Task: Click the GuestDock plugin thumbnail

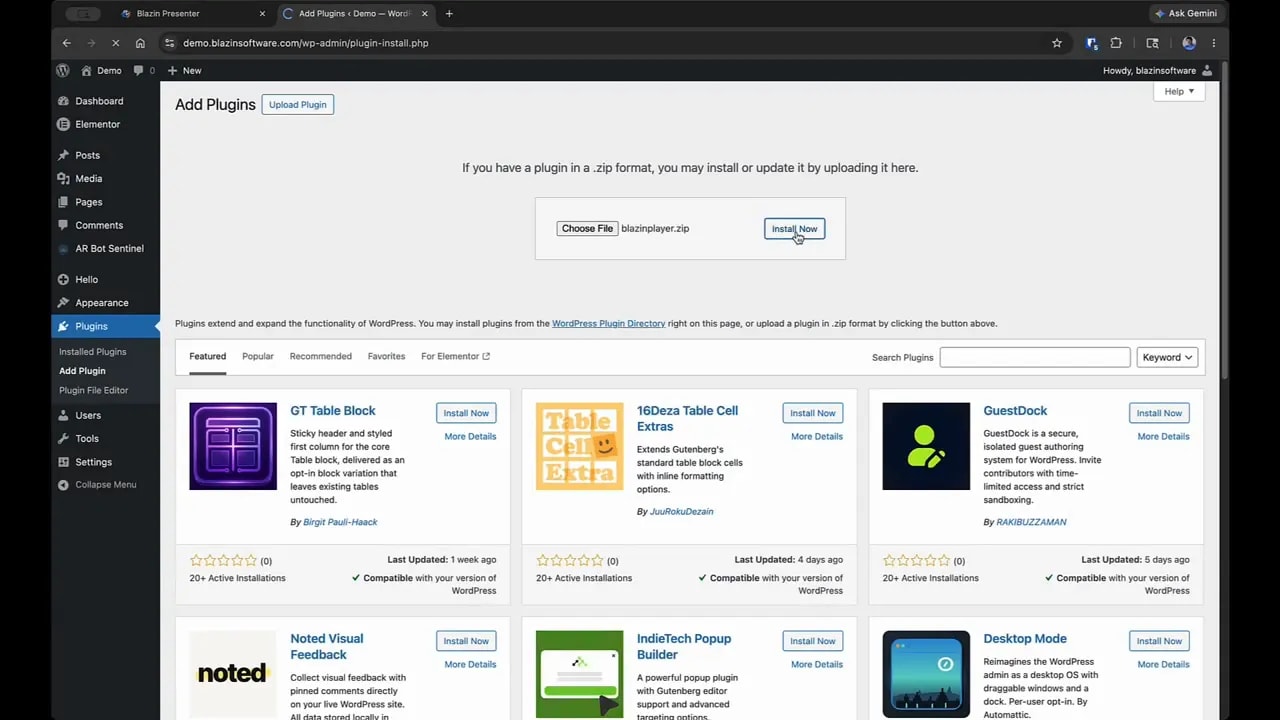Action: point(926,446)
